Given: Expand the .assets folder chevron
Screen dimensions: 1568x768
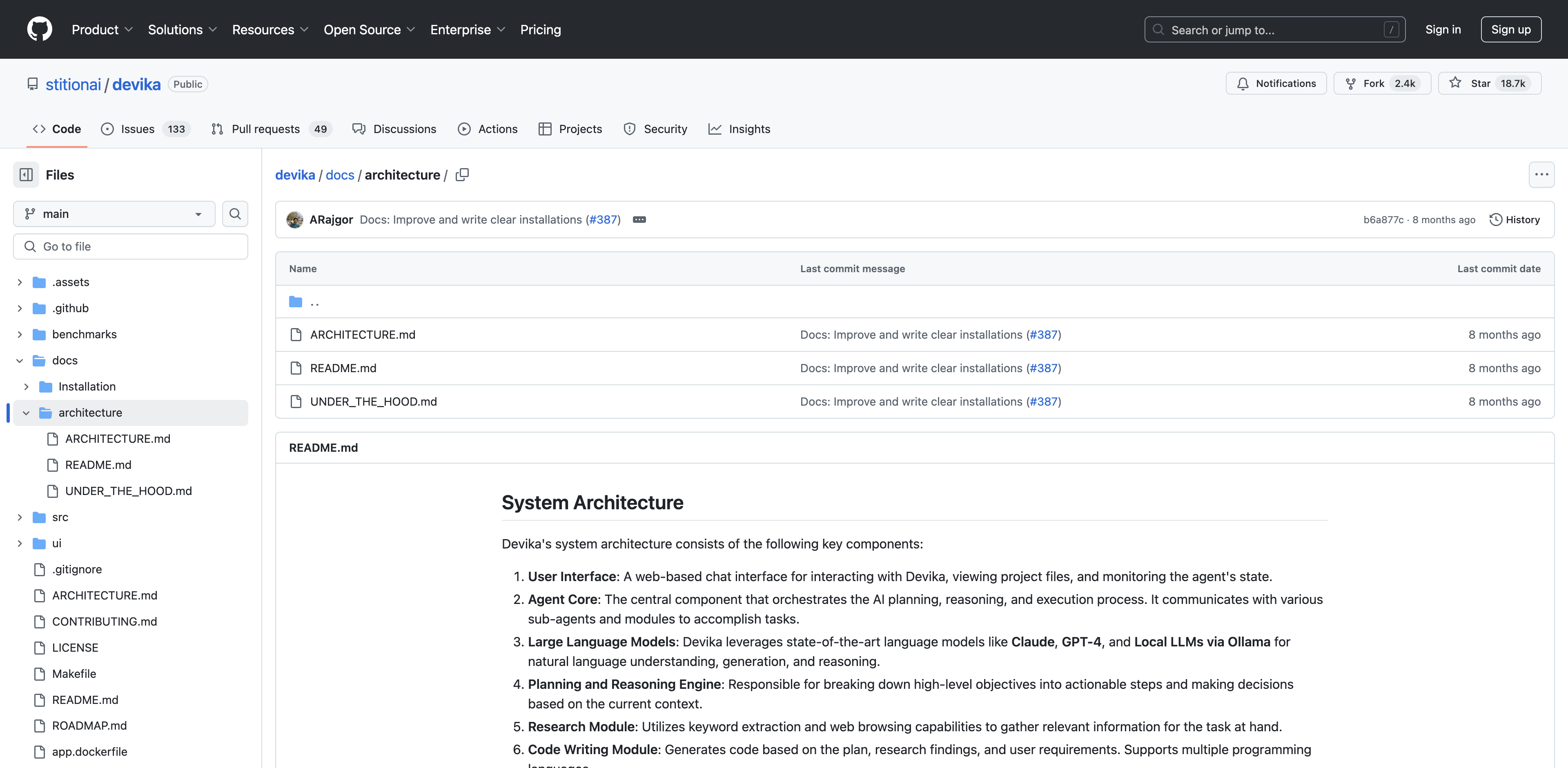Looking at the screenshot, I should pyautogui.click(x=20, y=282).
